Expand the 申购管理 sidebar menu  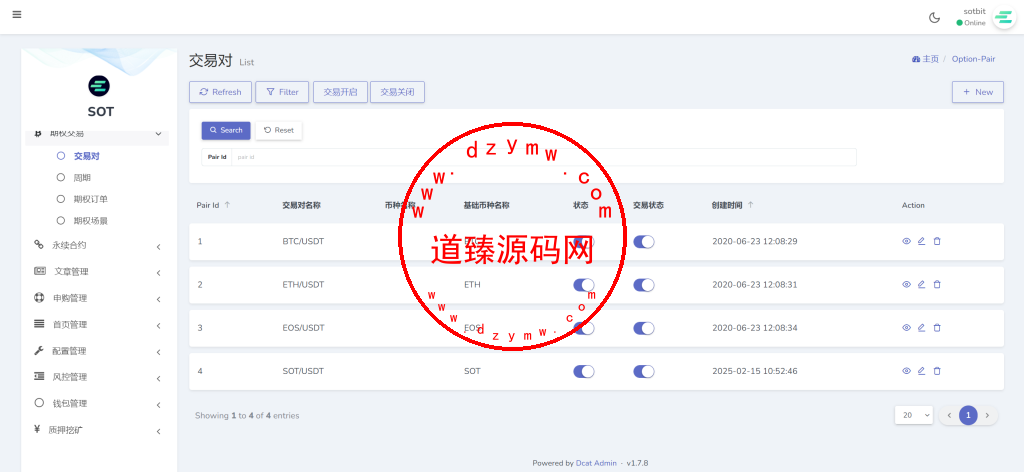97,298
